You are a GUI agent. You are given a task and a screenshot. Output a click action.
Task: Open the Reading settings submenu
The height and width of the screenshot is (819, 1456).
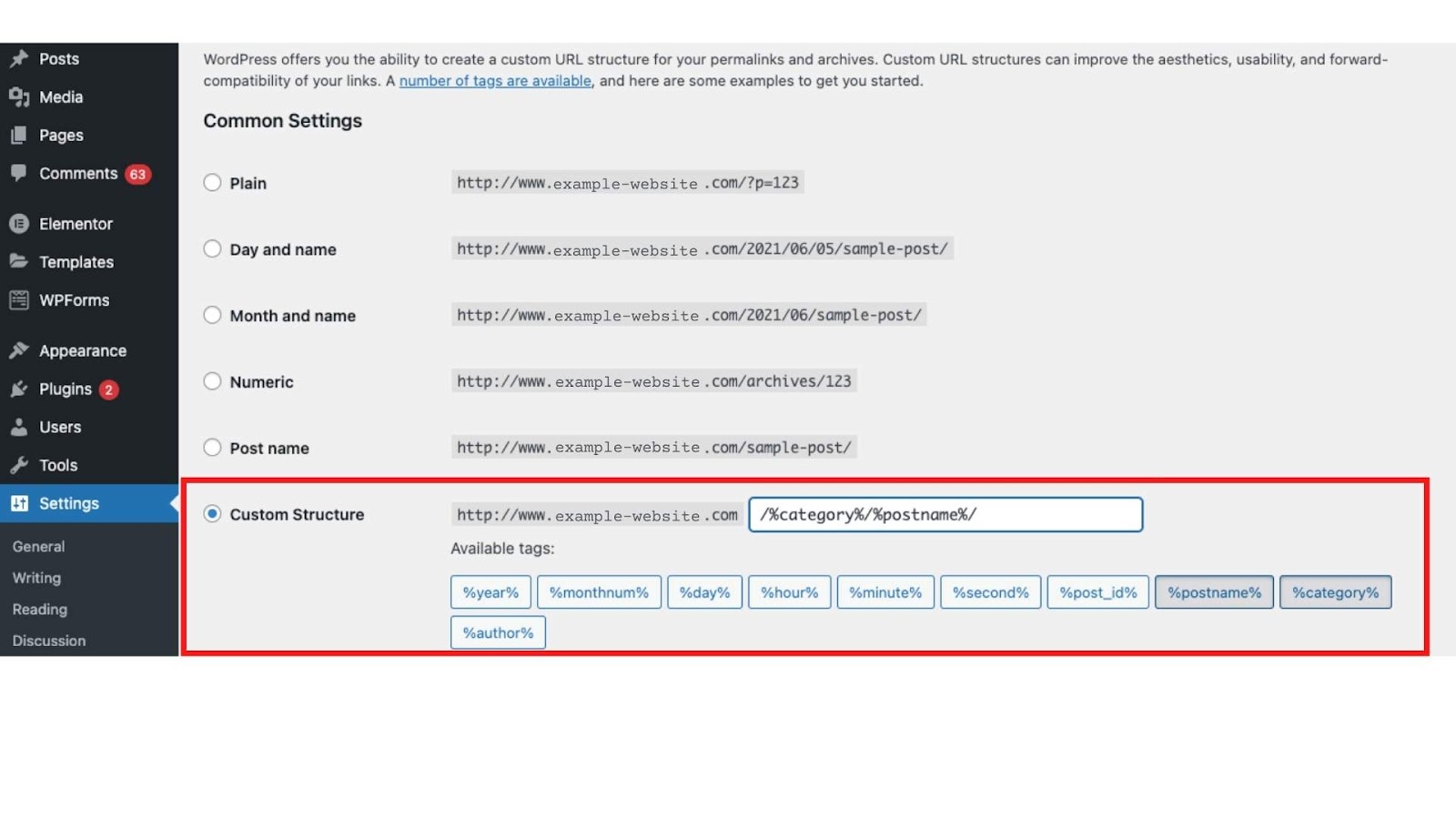(x=40, y=609)
